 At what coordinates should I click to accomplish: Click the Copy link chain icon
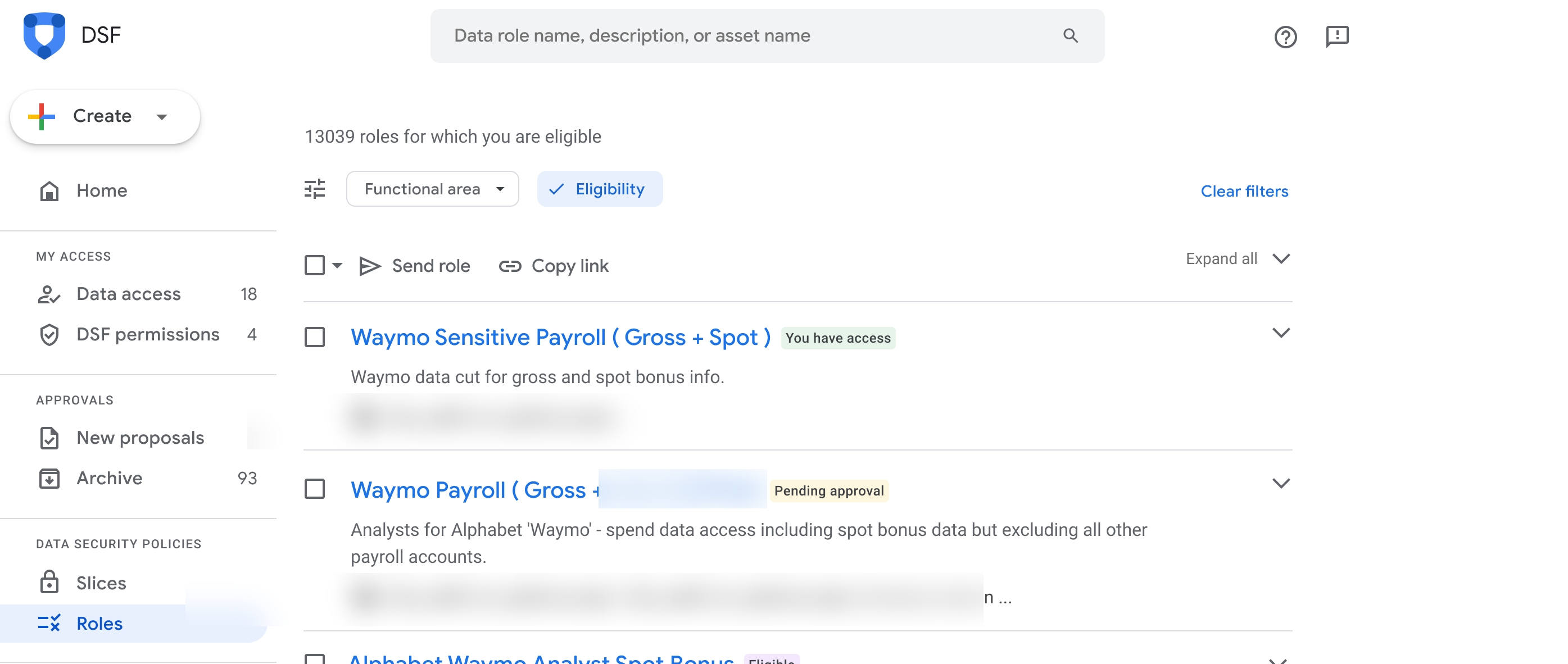(510, 266)
